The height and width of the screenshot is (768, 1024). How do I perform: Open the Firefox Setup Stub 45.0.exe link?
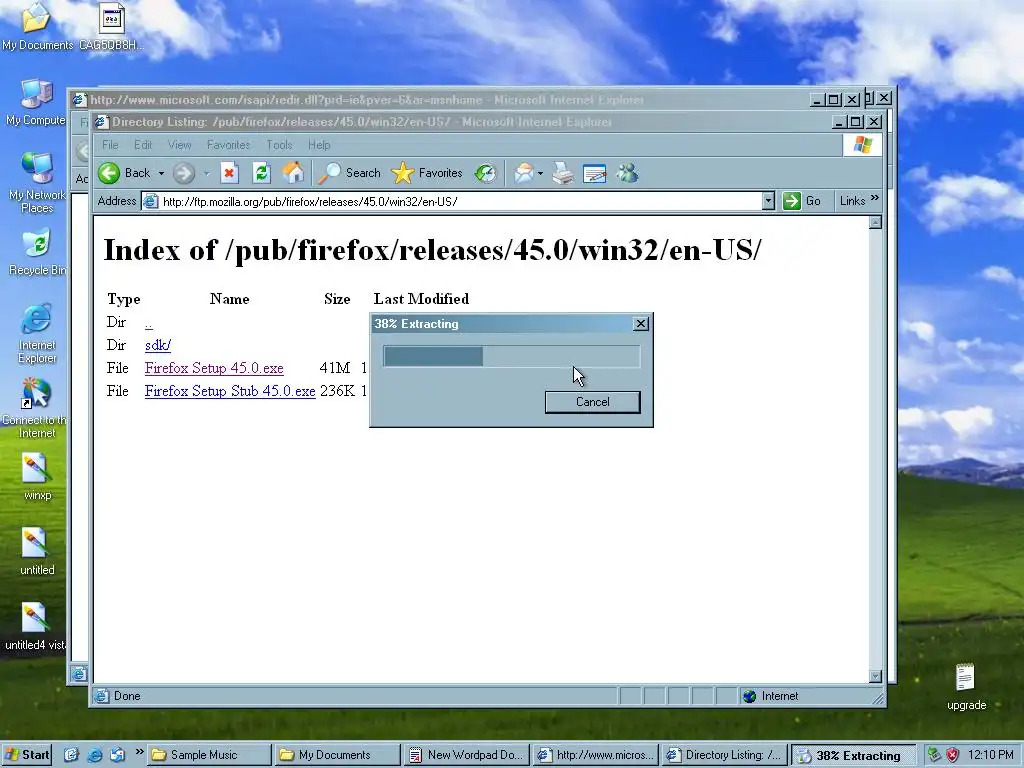[230, 391]
